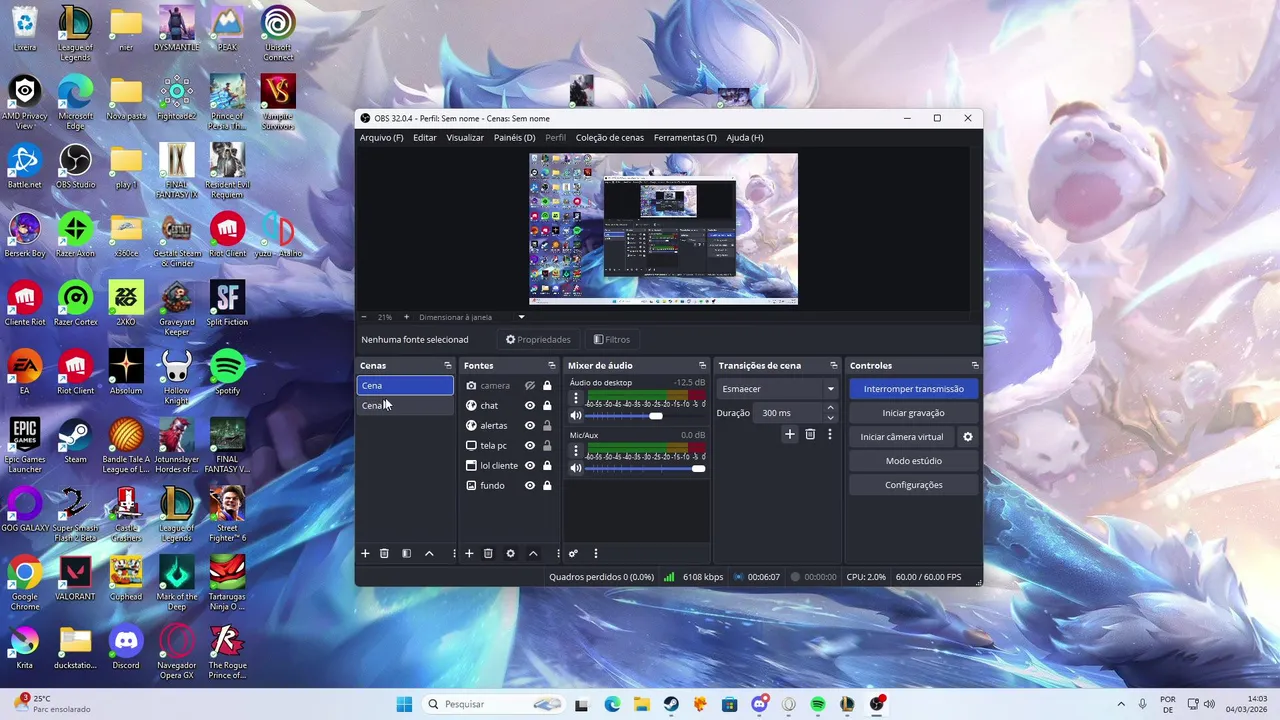Unlock the camera source
1280x720 pixels.
tap(547, 386)
